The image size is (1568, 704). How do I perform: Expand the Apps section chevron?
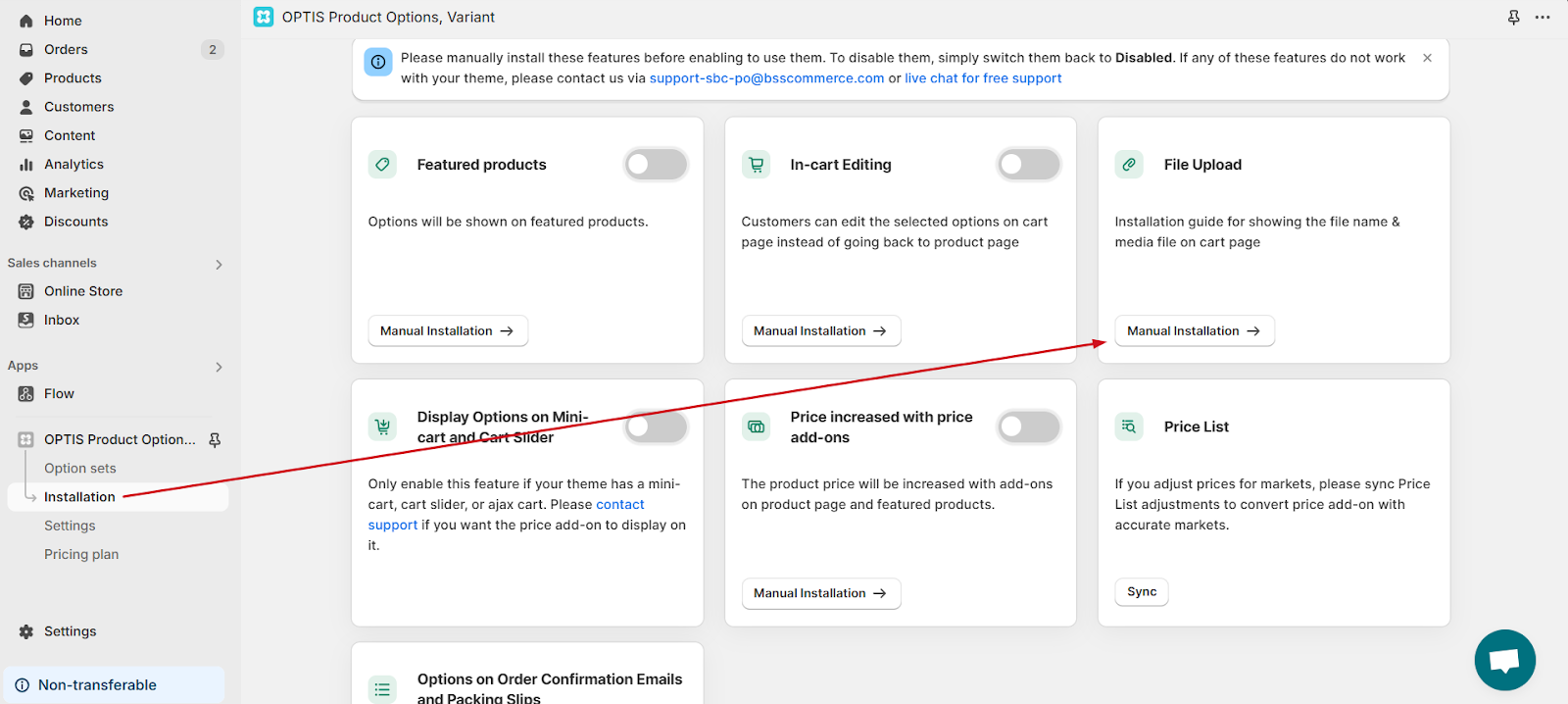219,367
